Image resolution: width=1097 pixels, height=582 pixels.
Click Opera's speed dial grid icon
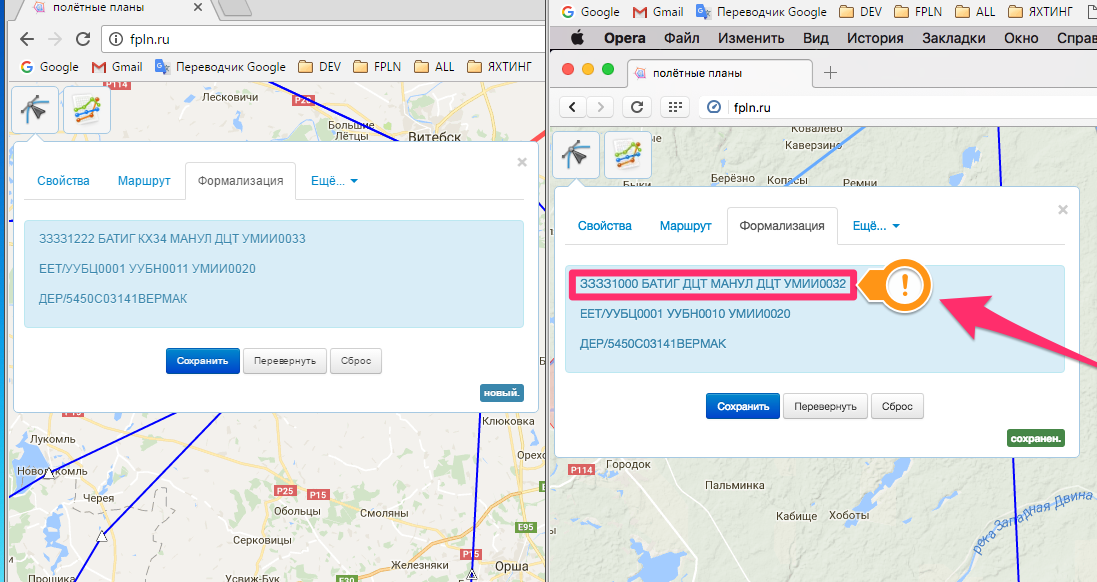675,107
